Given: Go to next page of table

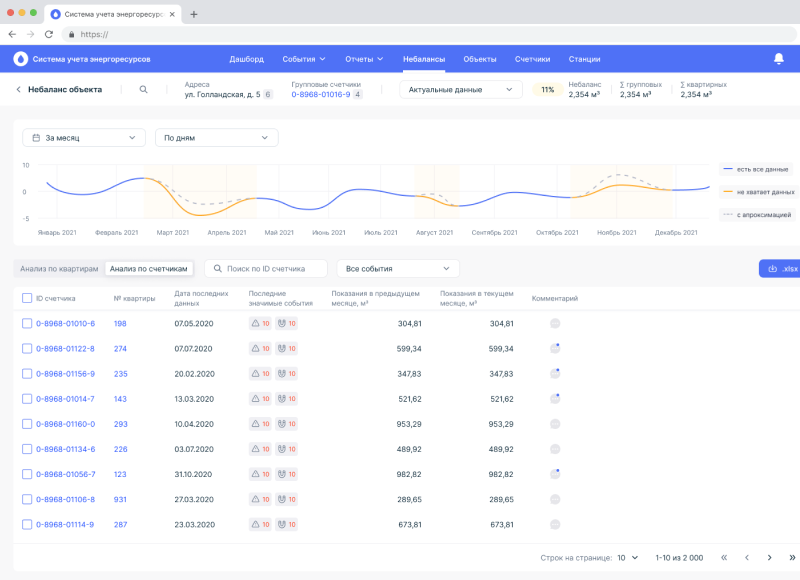Looking at the screenshot, I should (x=768, y=557).
